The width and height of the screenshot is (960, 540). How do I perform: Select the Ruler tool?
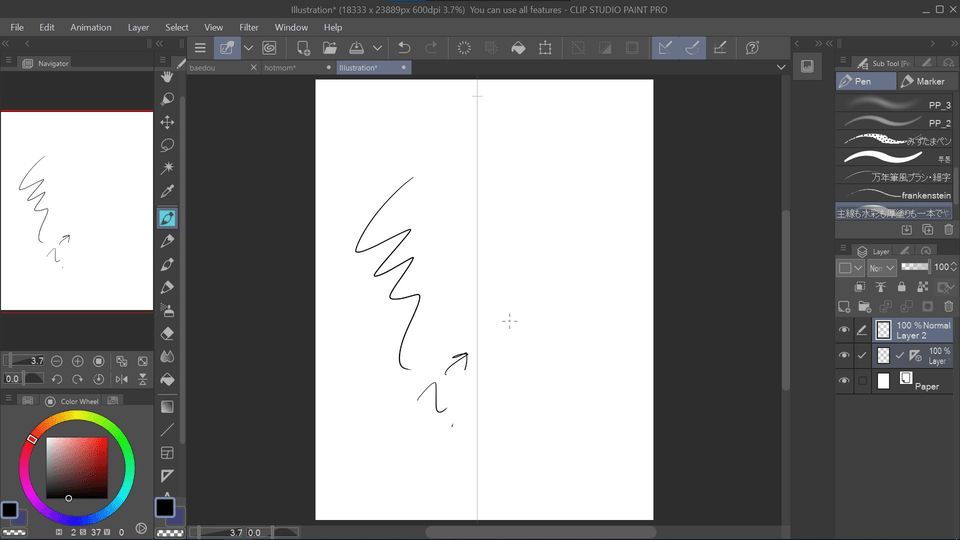[x=167, y=476]
